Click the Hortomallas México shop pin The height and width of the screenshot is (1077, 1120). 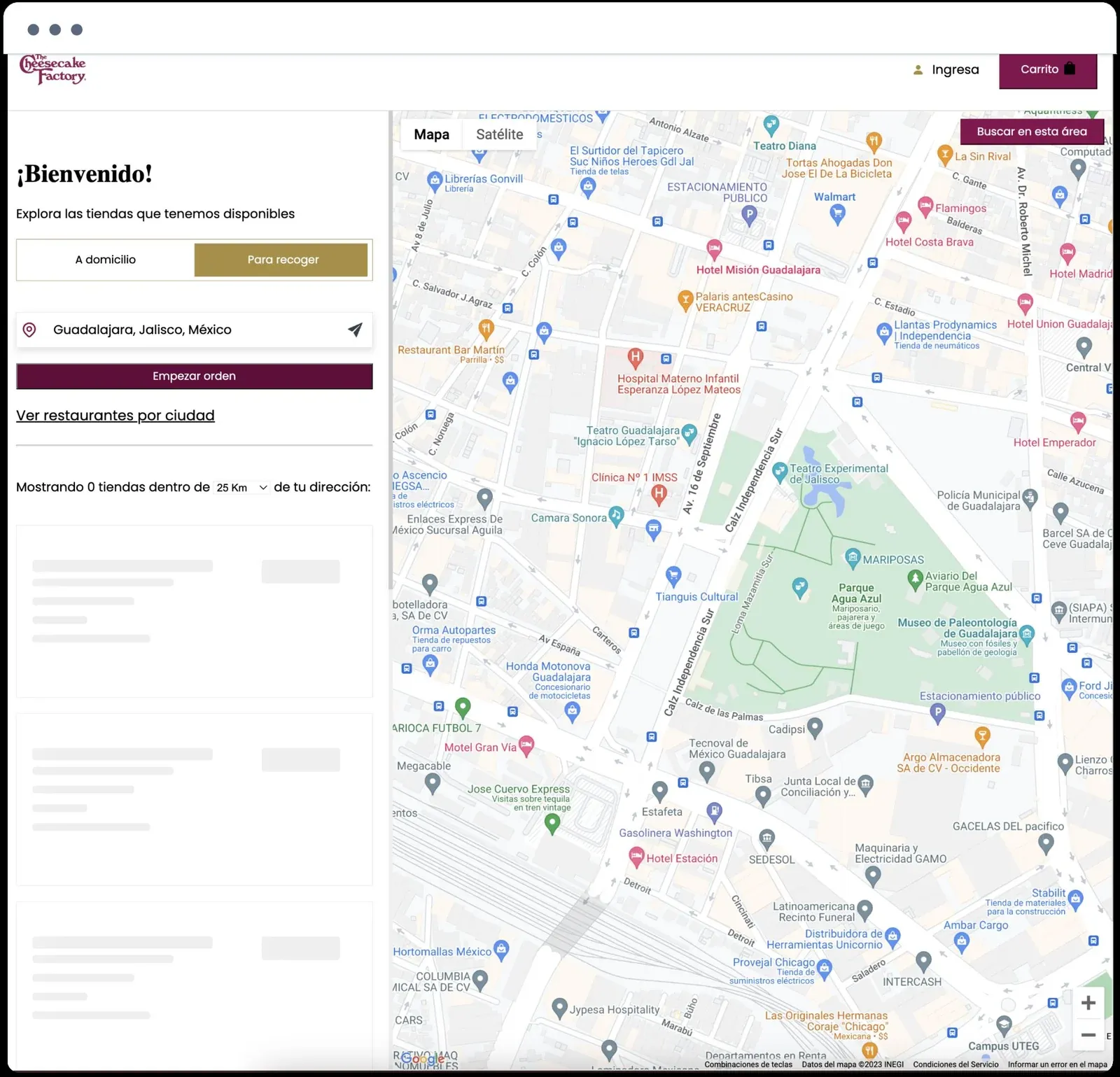pyautogui.click(x=501, y=950)
